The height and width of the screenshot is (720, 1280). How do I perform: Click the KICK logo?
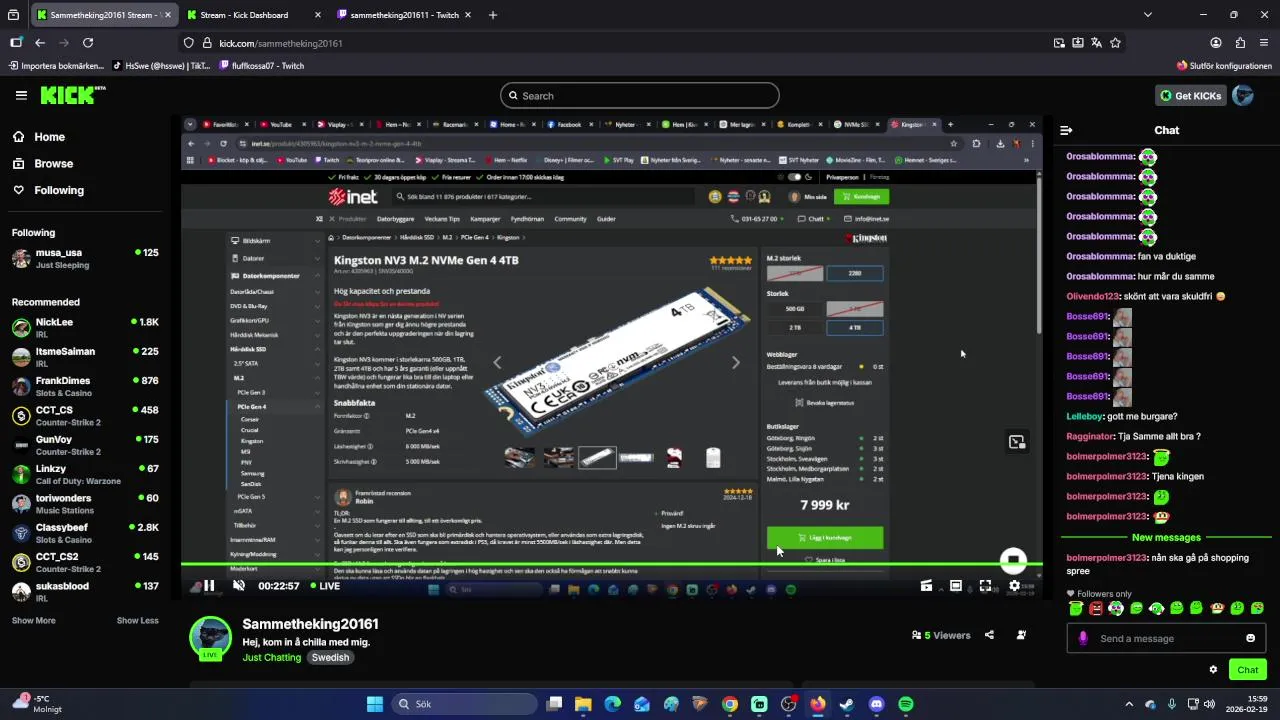pos(72,95)
